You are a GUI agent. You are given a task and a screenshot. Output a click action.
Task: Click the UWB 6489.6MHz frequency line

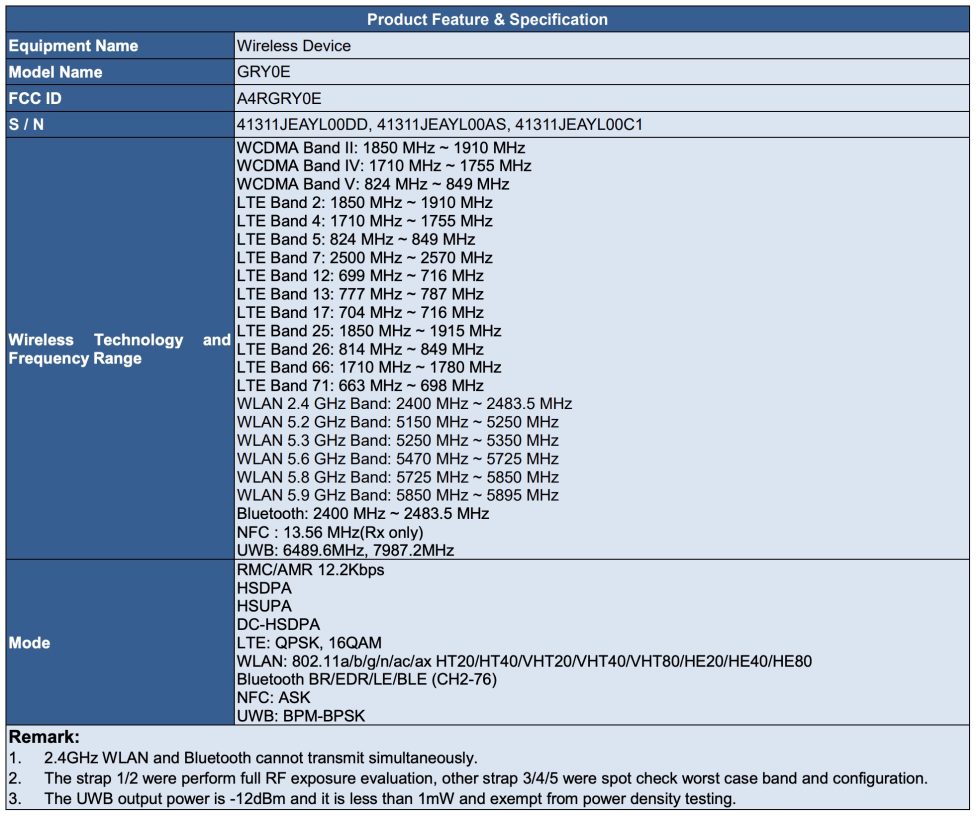click(x=345, y=550)
